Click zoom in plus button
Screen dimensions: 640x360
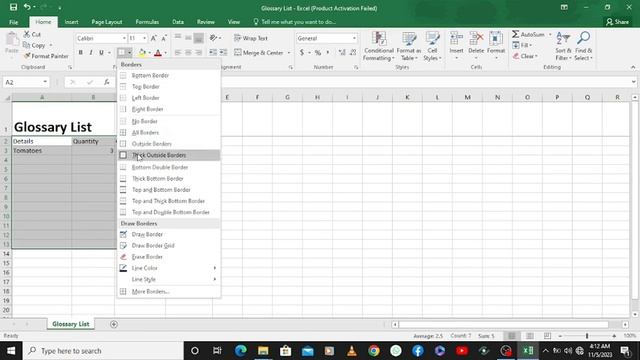point(614,336)
